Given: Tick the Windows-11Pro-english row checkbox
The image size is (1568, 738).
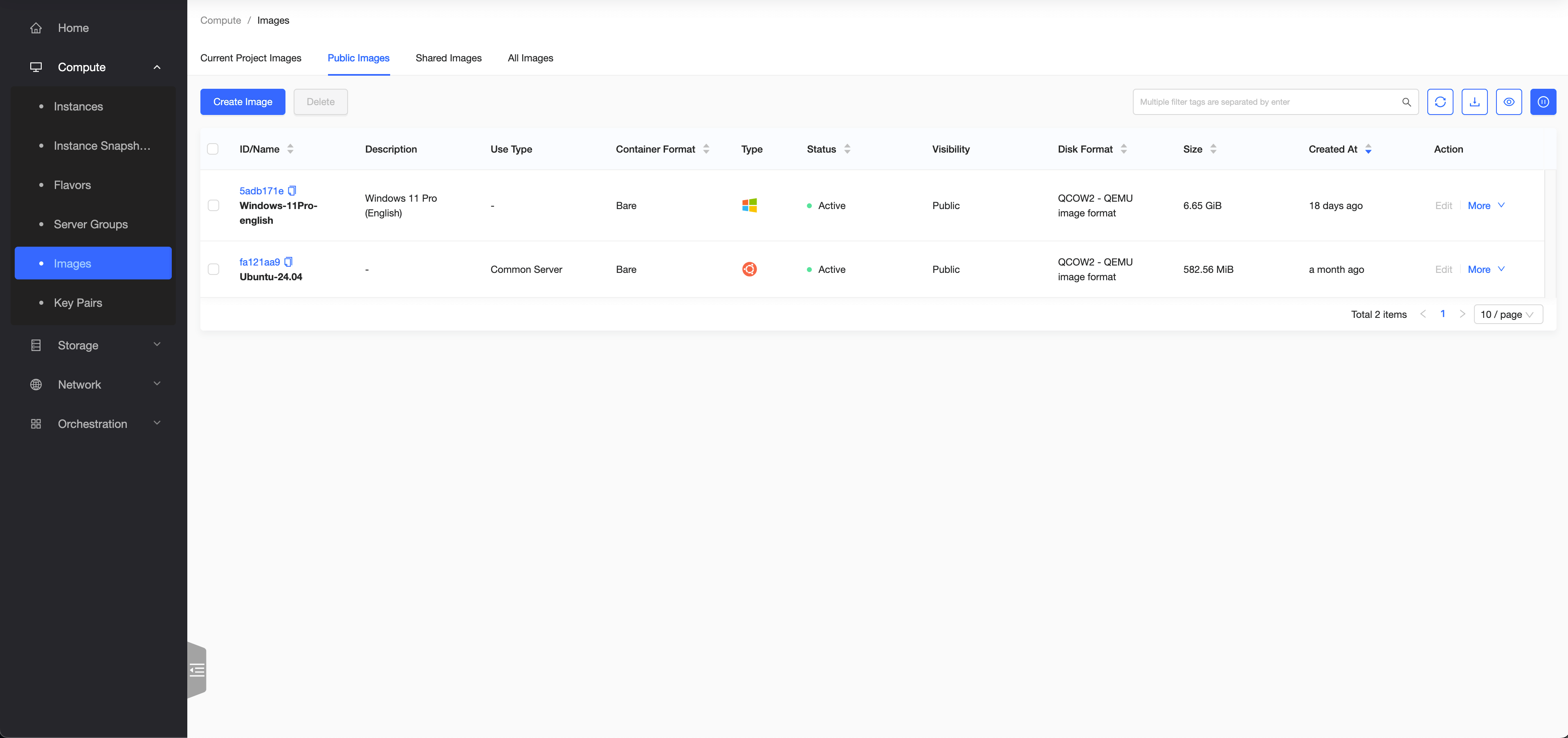Looking at the screenshot, I should click(x=213, y=205).
